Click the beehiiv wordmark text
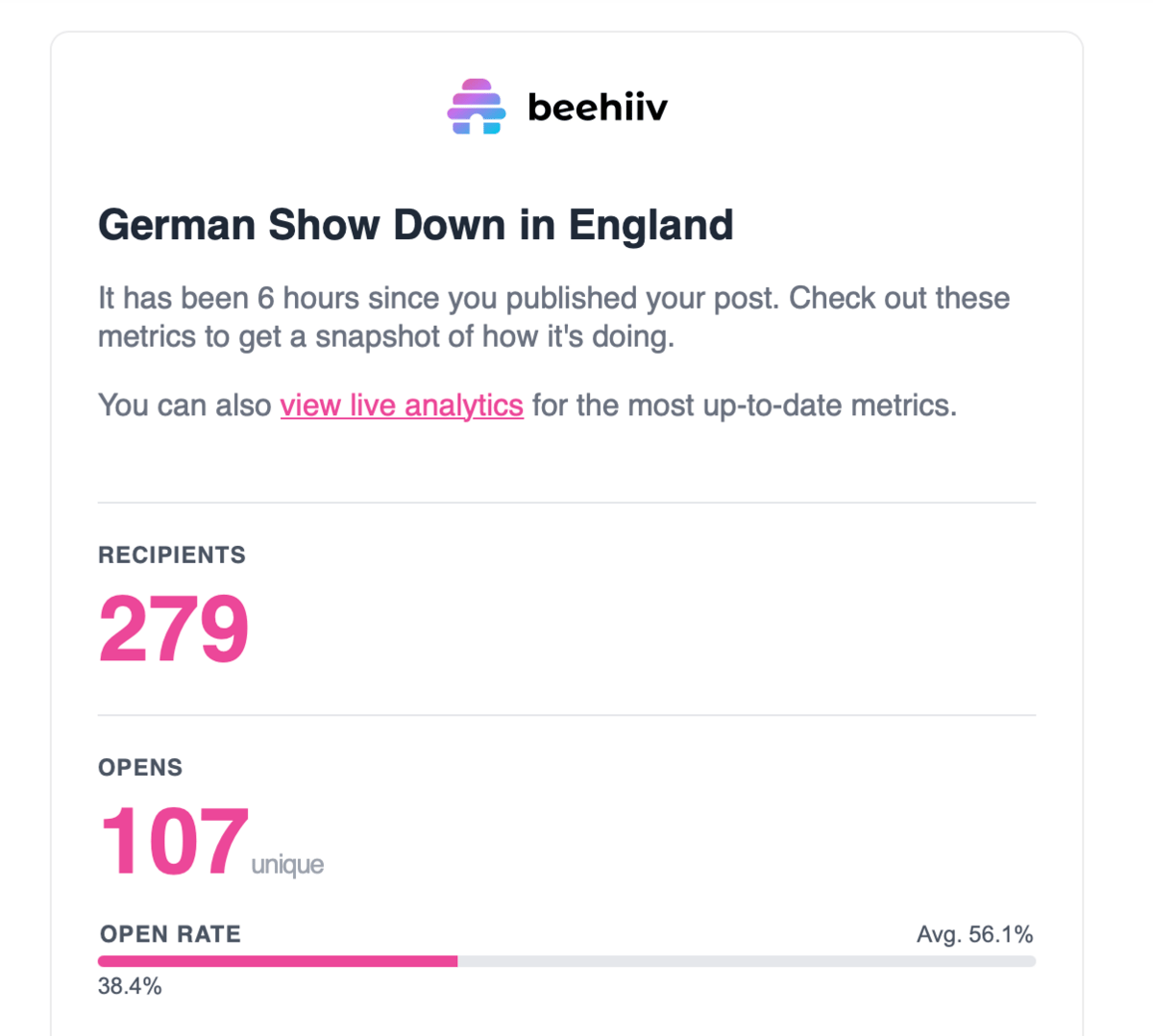Screen dimensions: 1153x1036 click(x=598, y=107)
